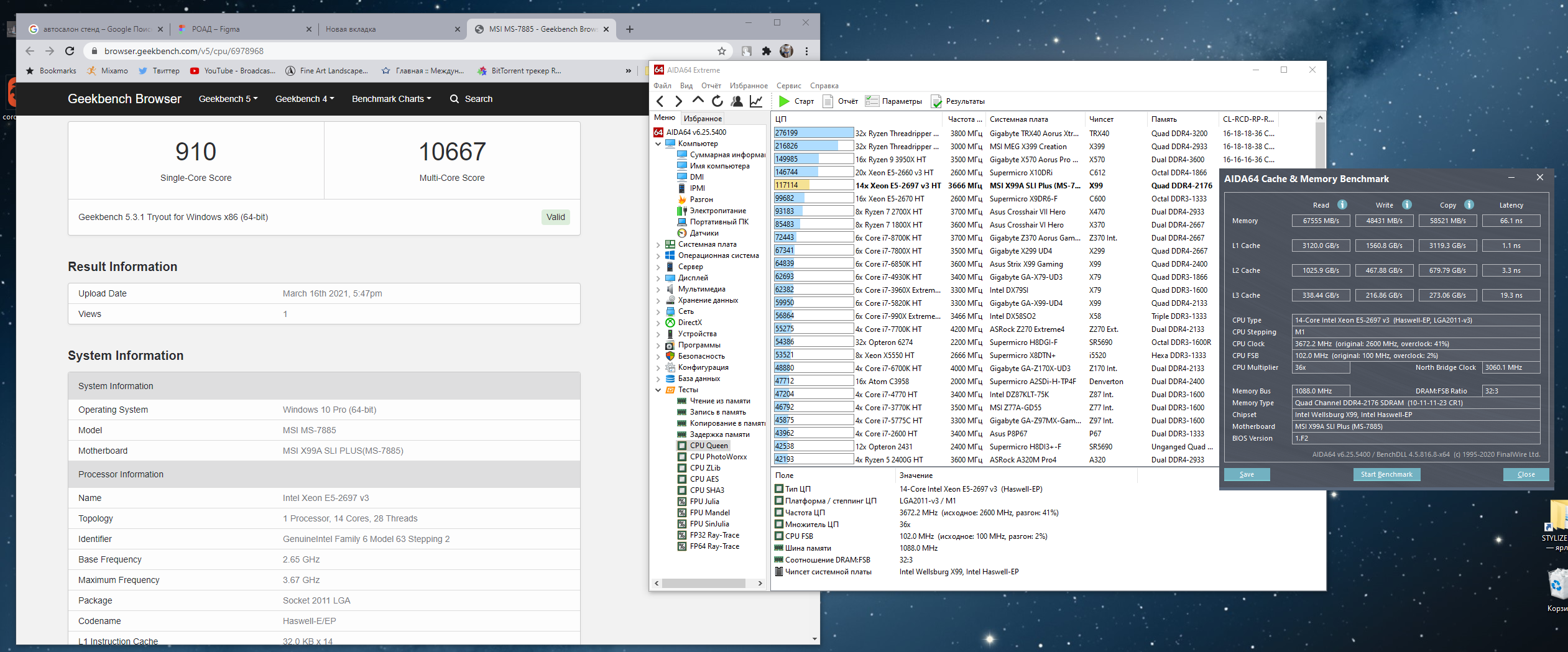Click Save in Cache & Memory Benchmark
Image resolution: width=1568 pixels, height=652 pixels.
pyautogui.click(x=1247, y=474)
